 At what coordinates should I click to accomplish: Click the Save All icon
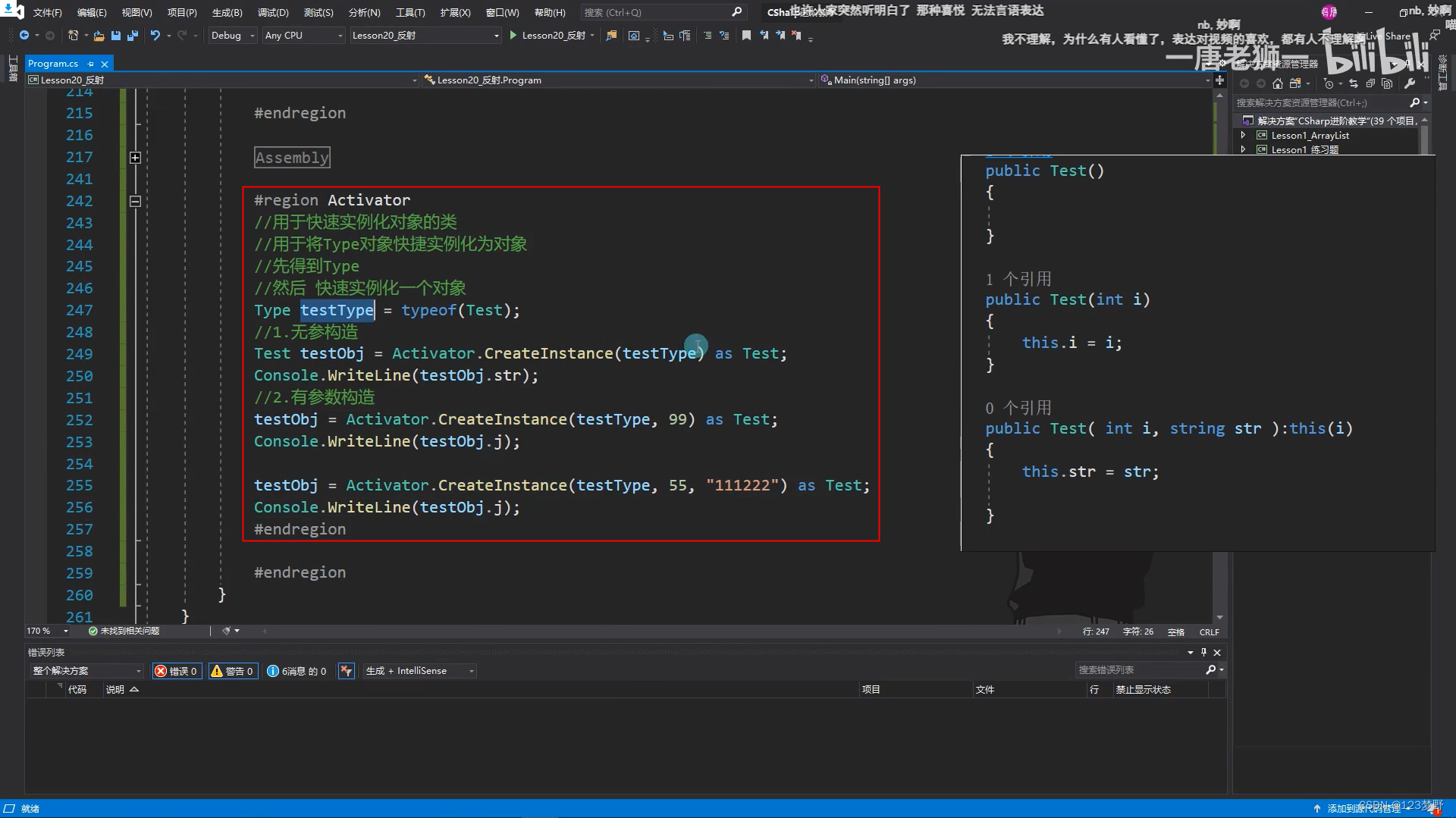click(132, 36)
